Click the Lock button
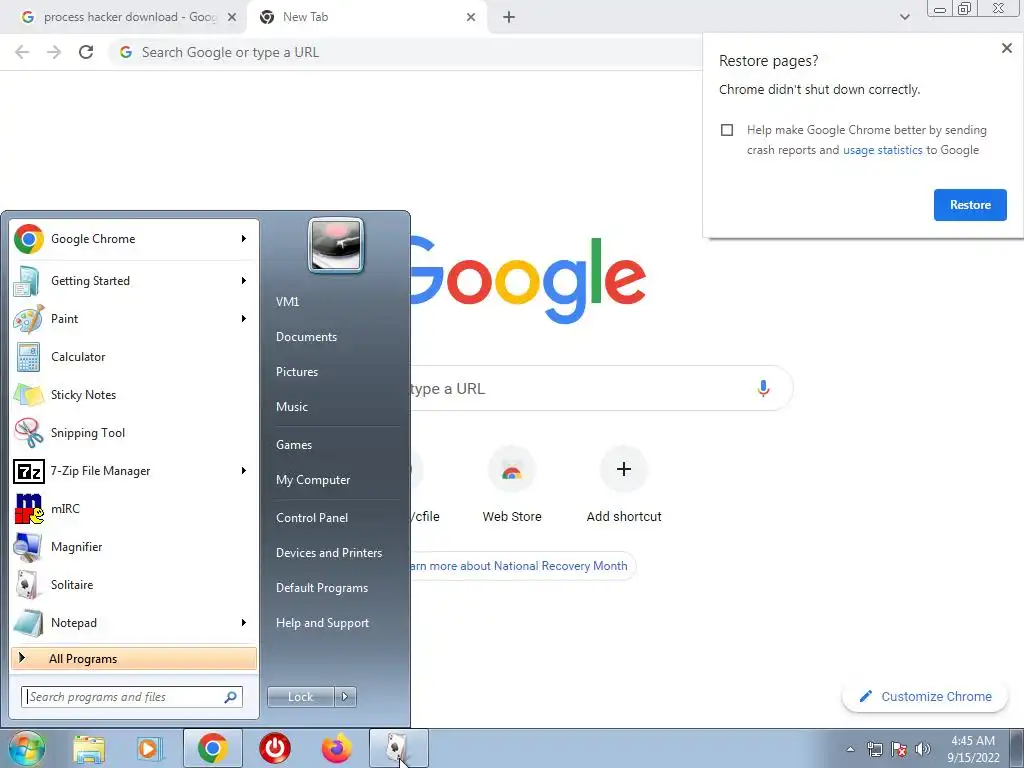The height and width of the screenshot is (768, 1024). coord(300,697)
